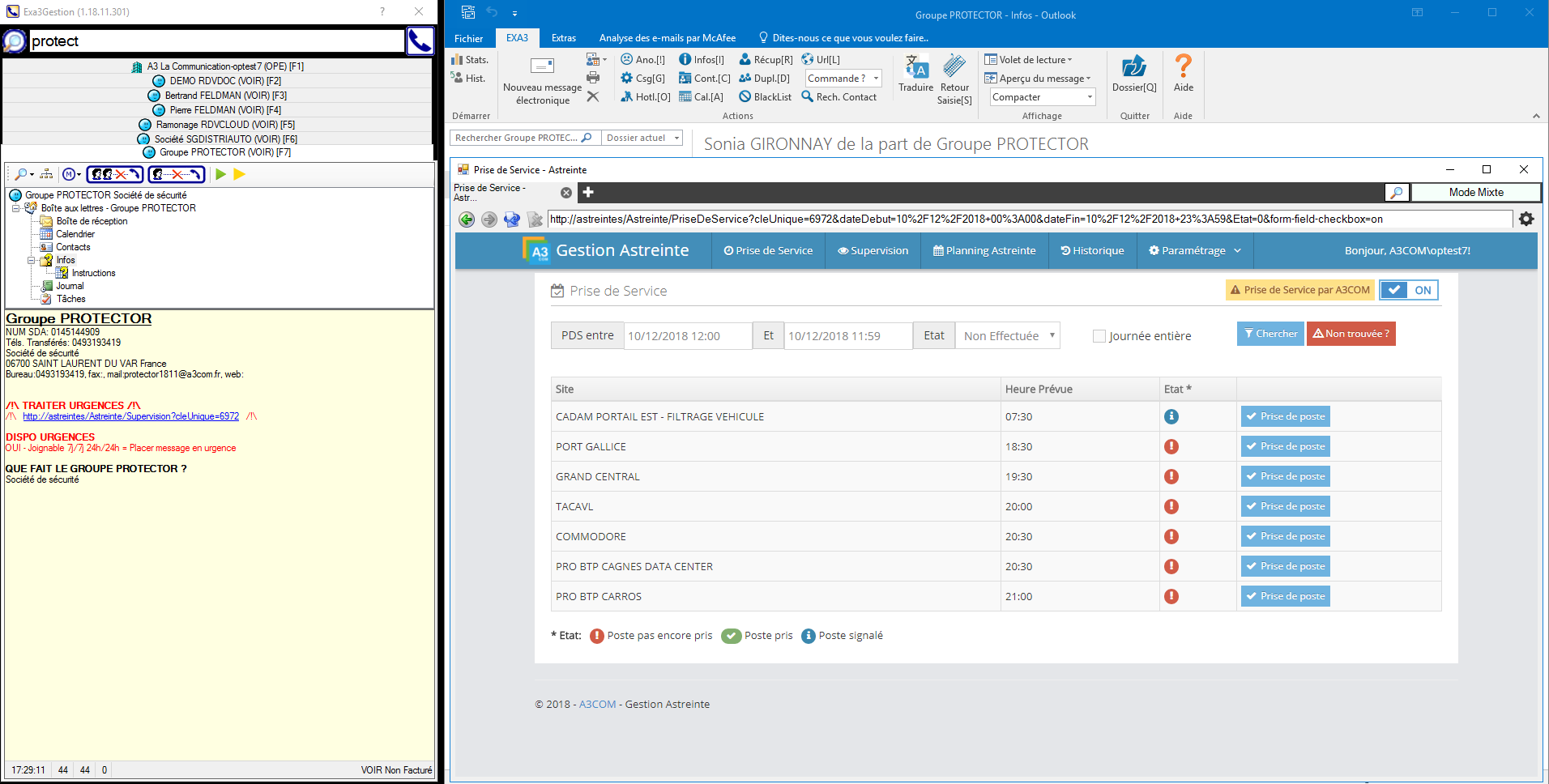Click the yellow play arrow in Exa3Gestion
The width and height of the screenshot is (1549, 784).
coord(239,174)
